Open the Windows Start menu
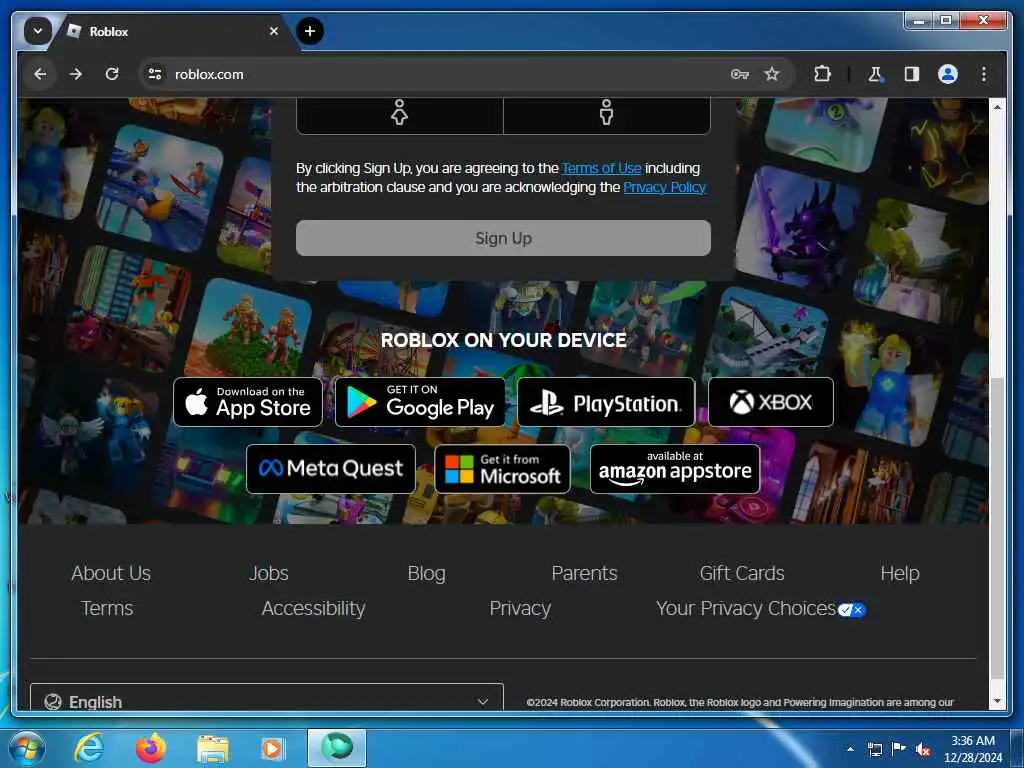 [x=26, y=748]
